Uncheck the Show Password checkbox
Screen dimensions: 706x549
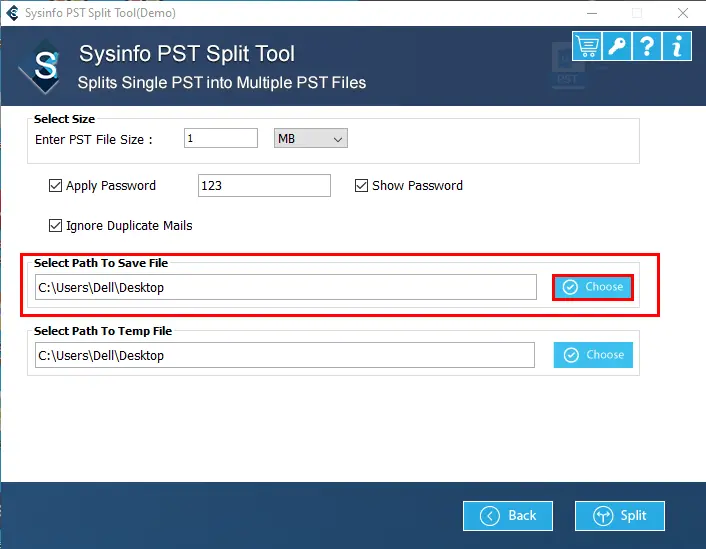[362, 185]
